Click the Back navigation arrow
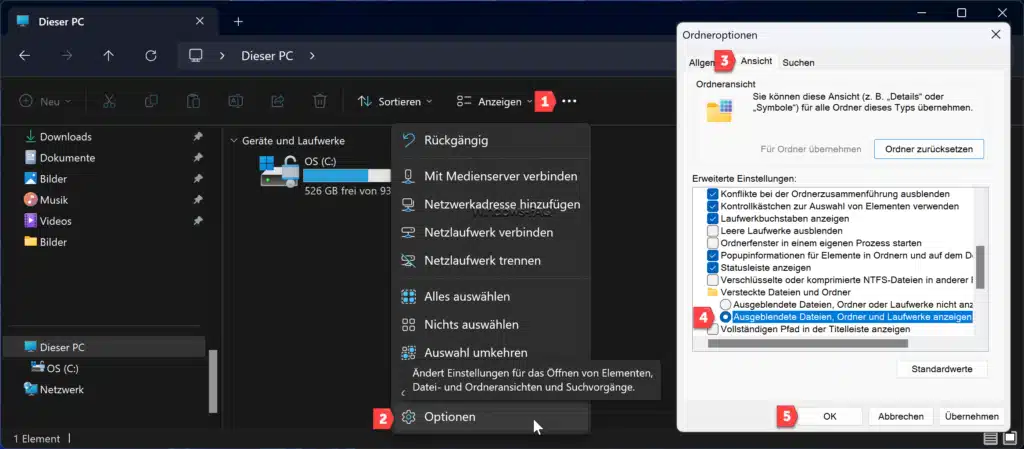Image resolution: width=1024 pixels, height=449 pixels. [x=24, y=56]
